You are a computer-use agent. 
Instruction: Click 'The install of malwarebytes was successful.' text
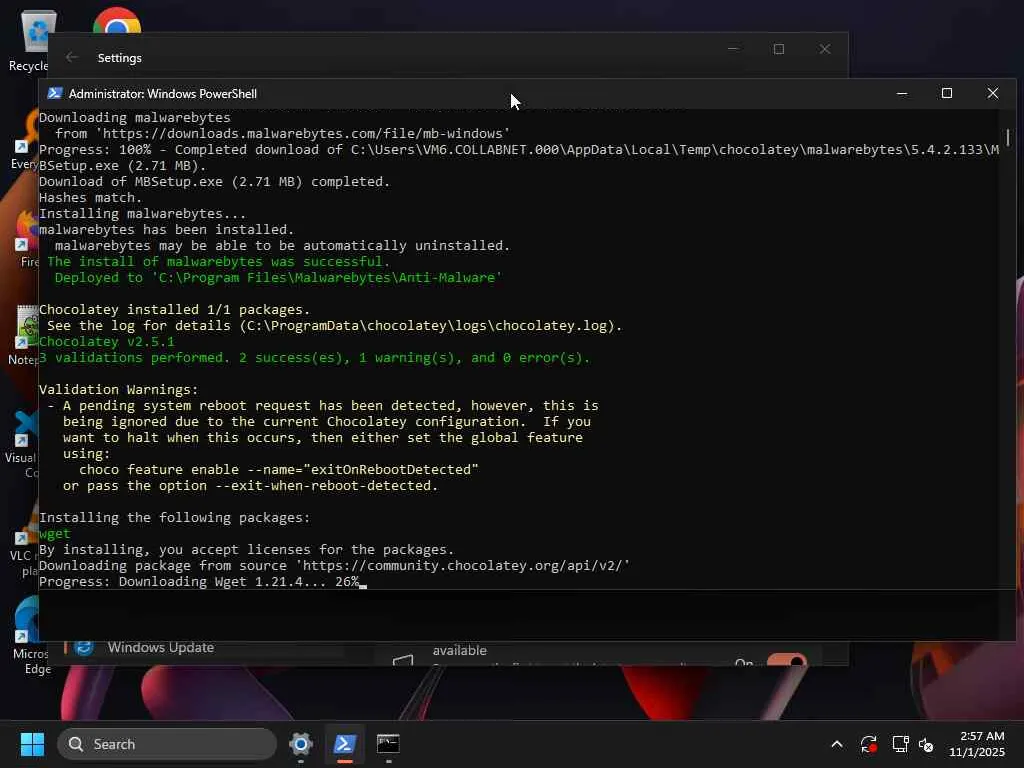coord(218,261)
